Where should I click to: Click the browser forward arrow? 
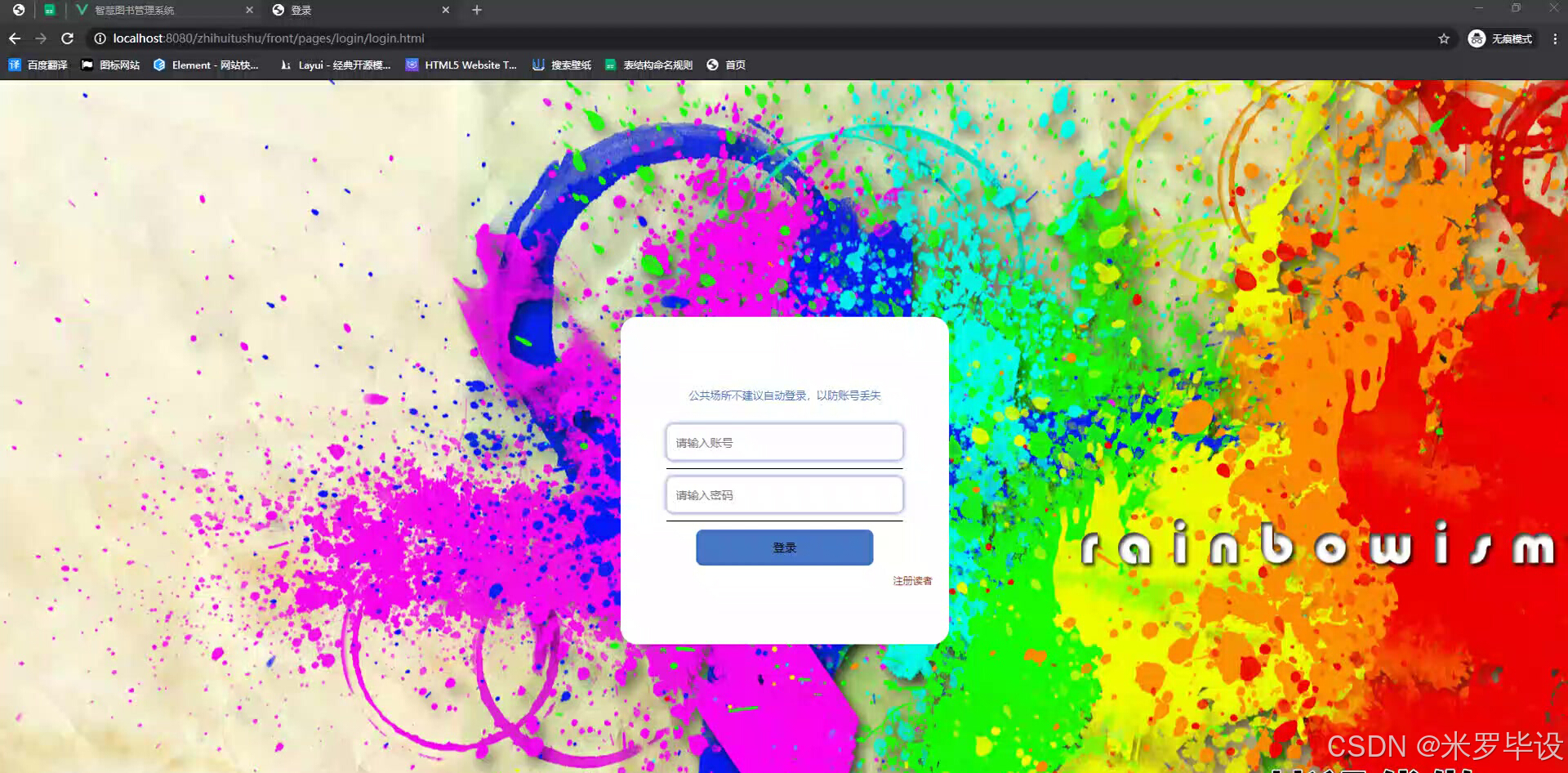tap(41, 38)
